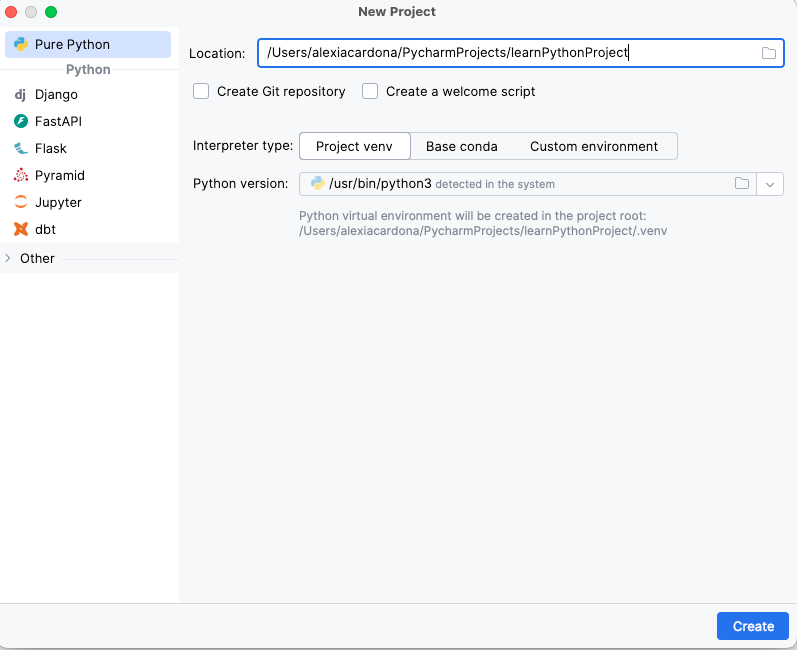797x650 pixels.
Task: Browse for location with folder icon
Action: click(769, 53)
